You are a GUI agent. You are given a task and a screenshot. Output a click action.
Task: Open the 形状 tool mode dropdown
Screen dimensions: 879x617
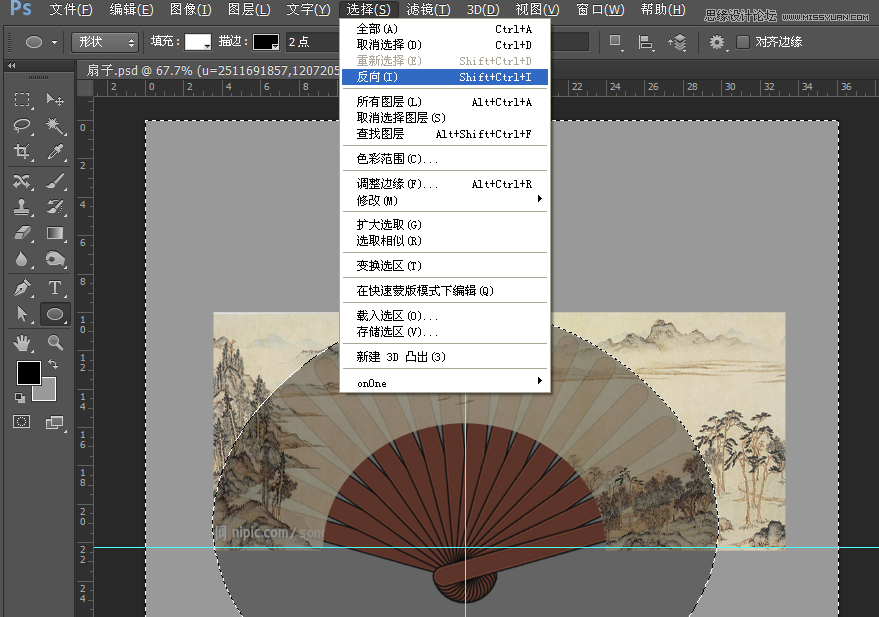[x=104, y=43]
